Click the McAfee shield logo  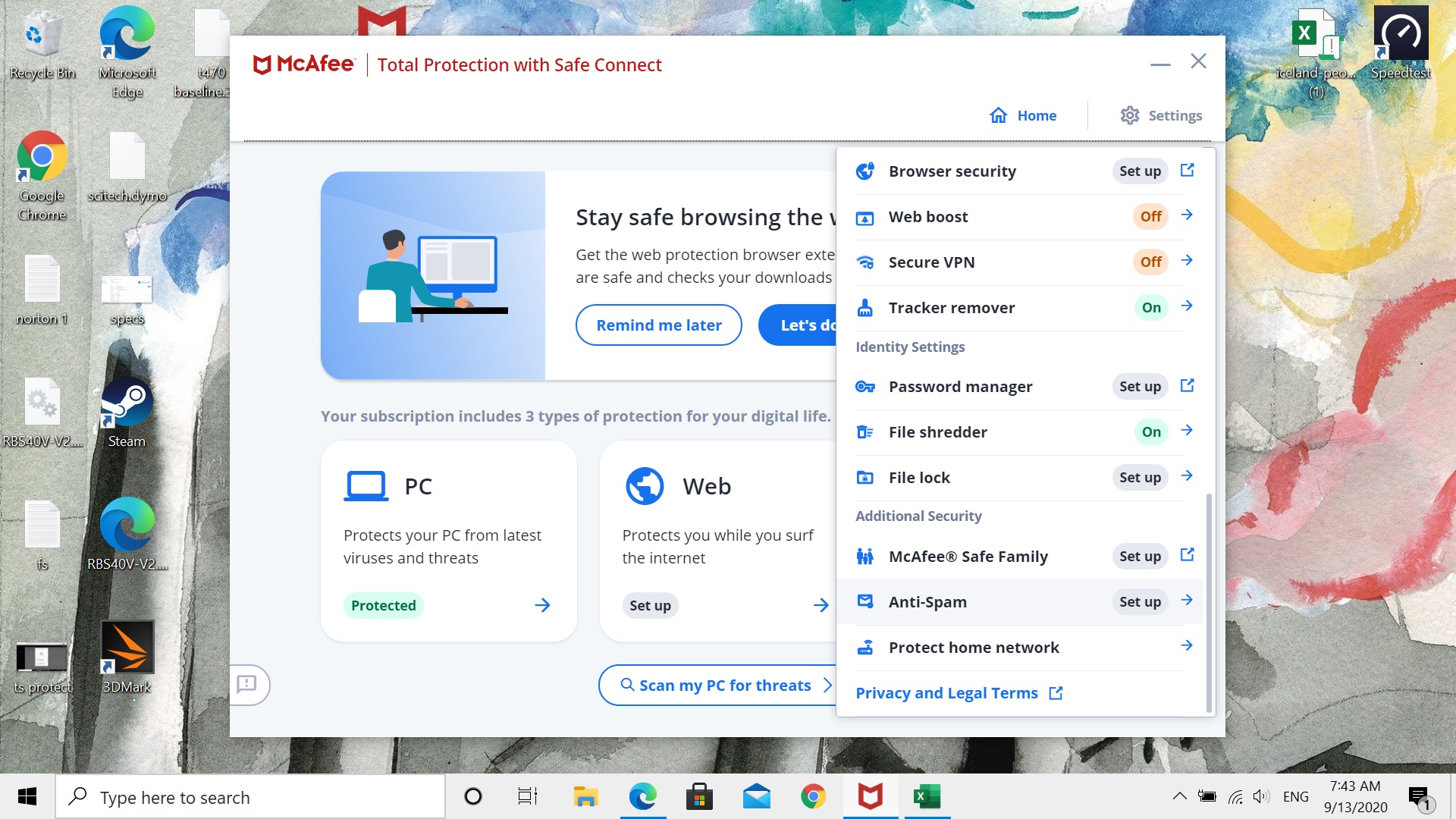(x=262, y=65)
